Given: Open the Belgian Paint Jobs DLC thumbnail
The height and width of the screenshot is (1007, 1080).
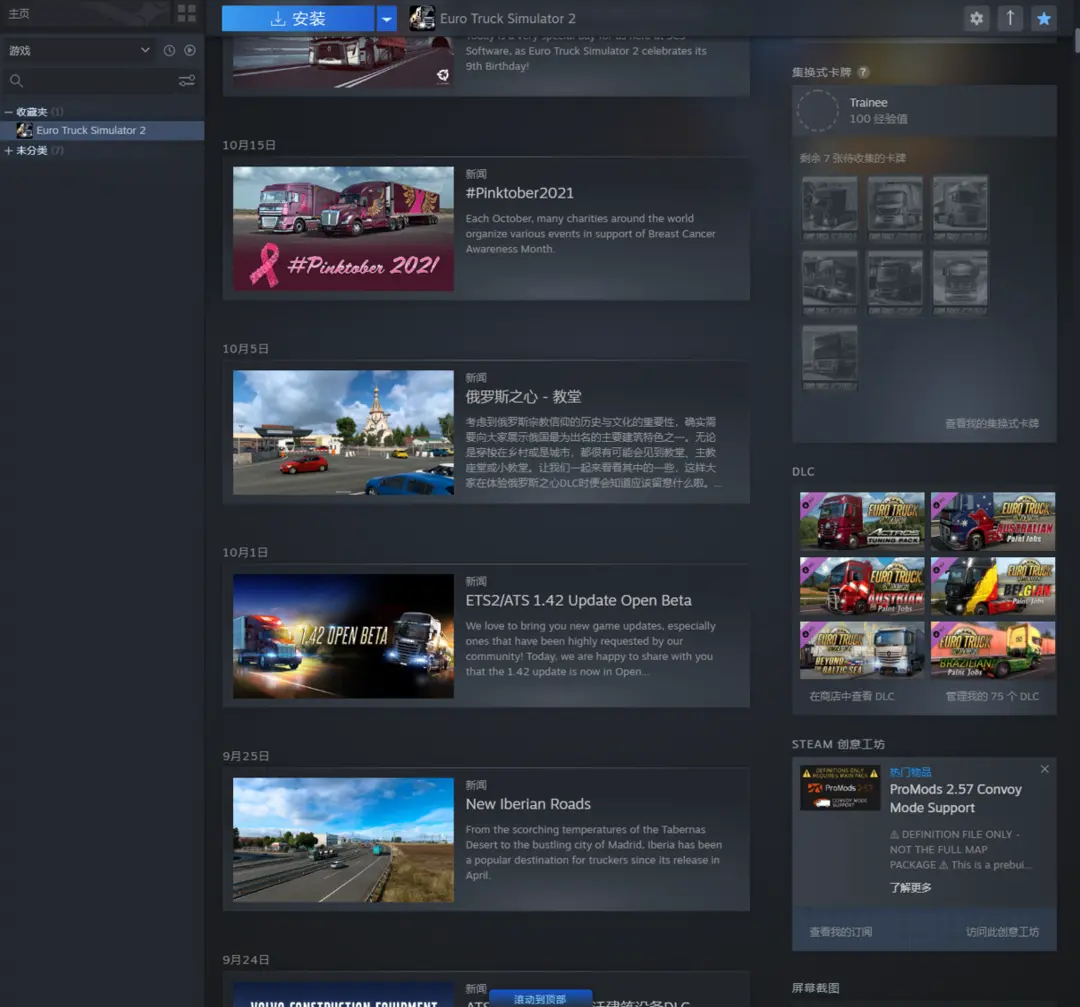Looking at the screenshot, I should (993, 585).
